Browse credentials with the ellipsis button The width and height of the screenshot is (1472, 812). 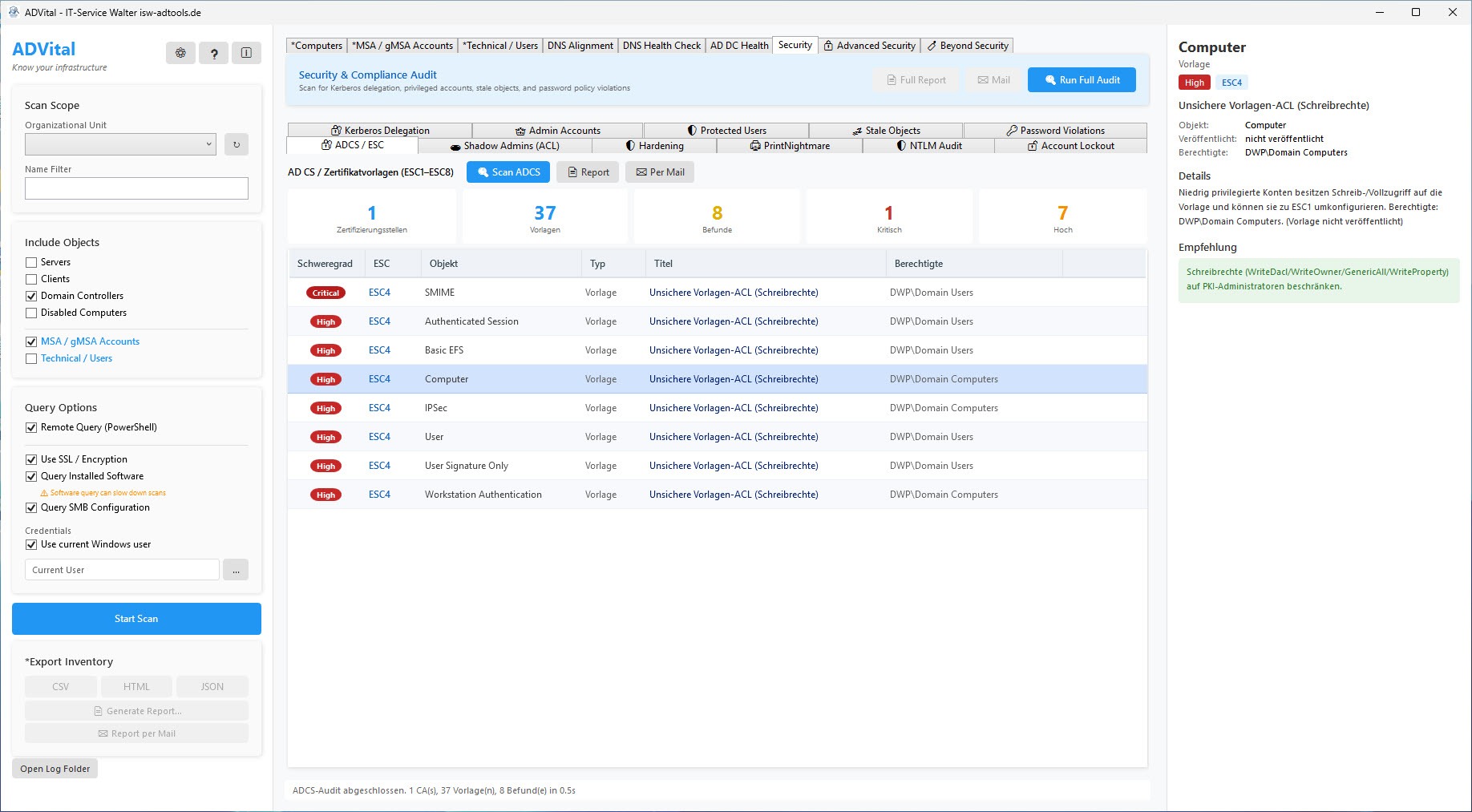point(236,570)
